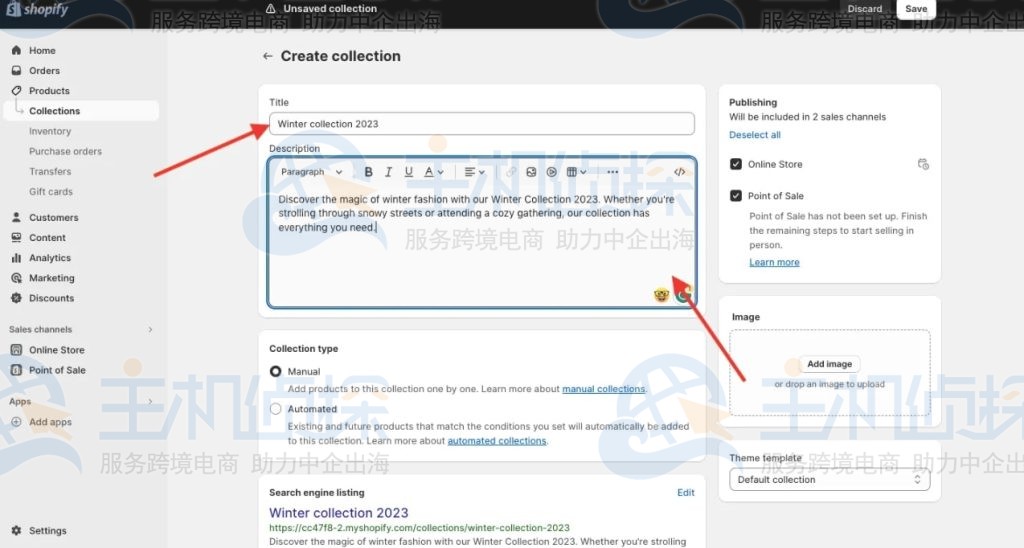This screenshot has height=548, width=1024.
Task: Discard the unsaved collection
Action: 865,9
